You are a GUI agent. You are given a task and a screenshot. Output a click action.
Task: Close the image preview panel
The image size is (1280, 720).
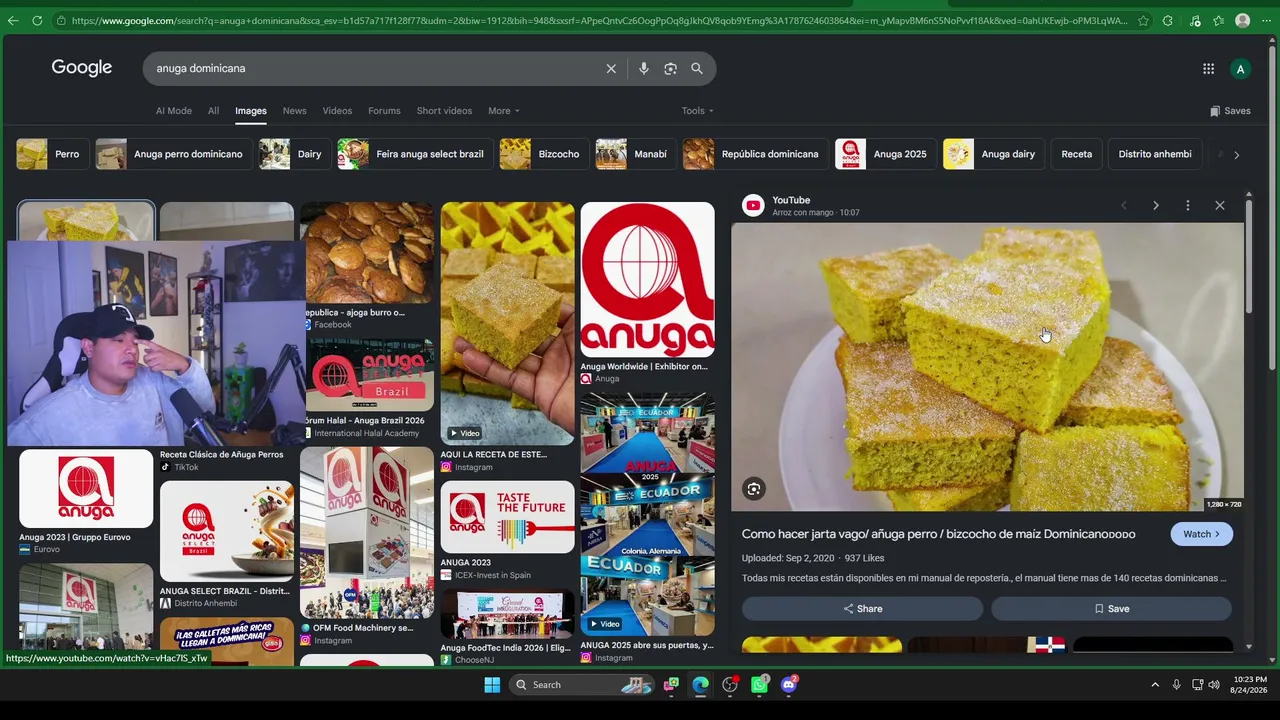click(1220, 206)
